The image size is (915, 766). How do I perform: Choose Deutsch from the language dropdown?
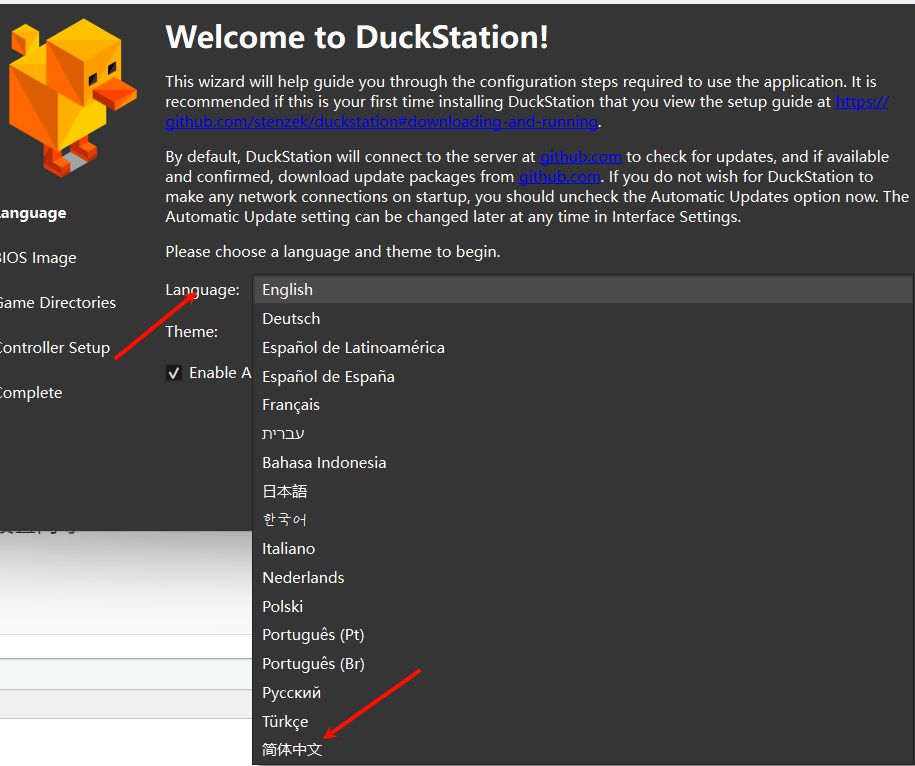pos(291,319)
